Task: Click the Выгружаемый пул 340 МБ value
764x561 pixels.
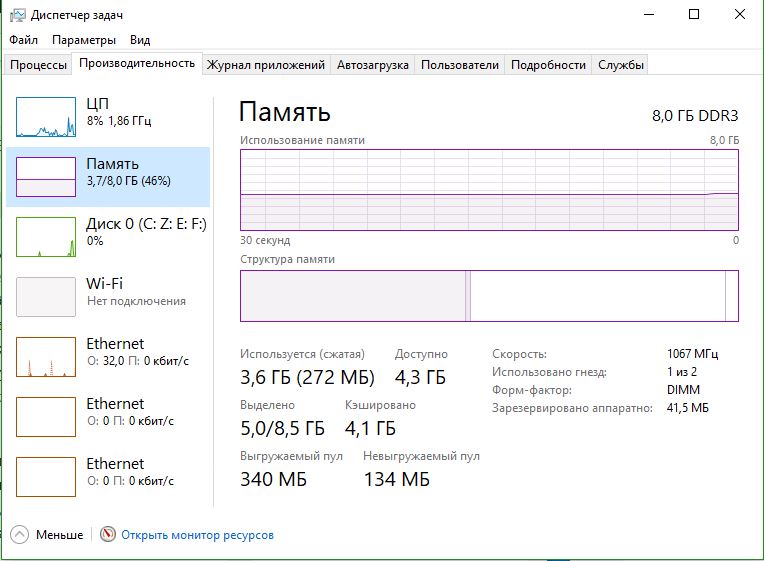Action: (x=273, y=479)
